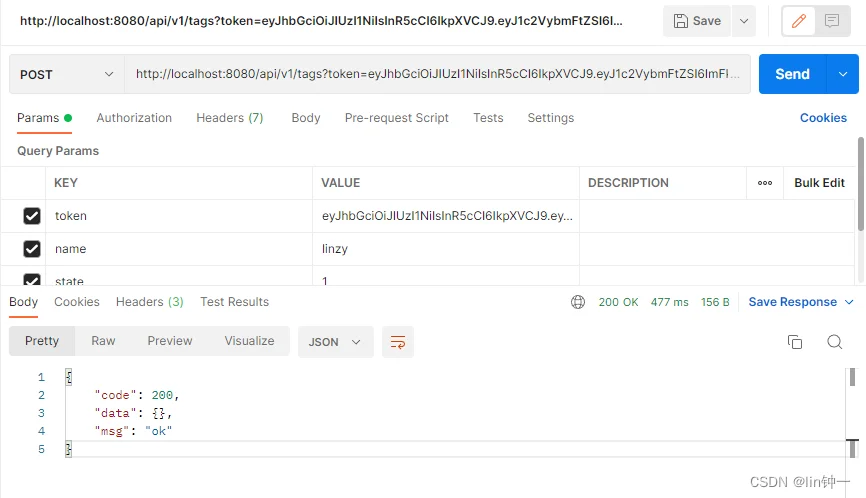Open search in response body

[x=835, y=342]
